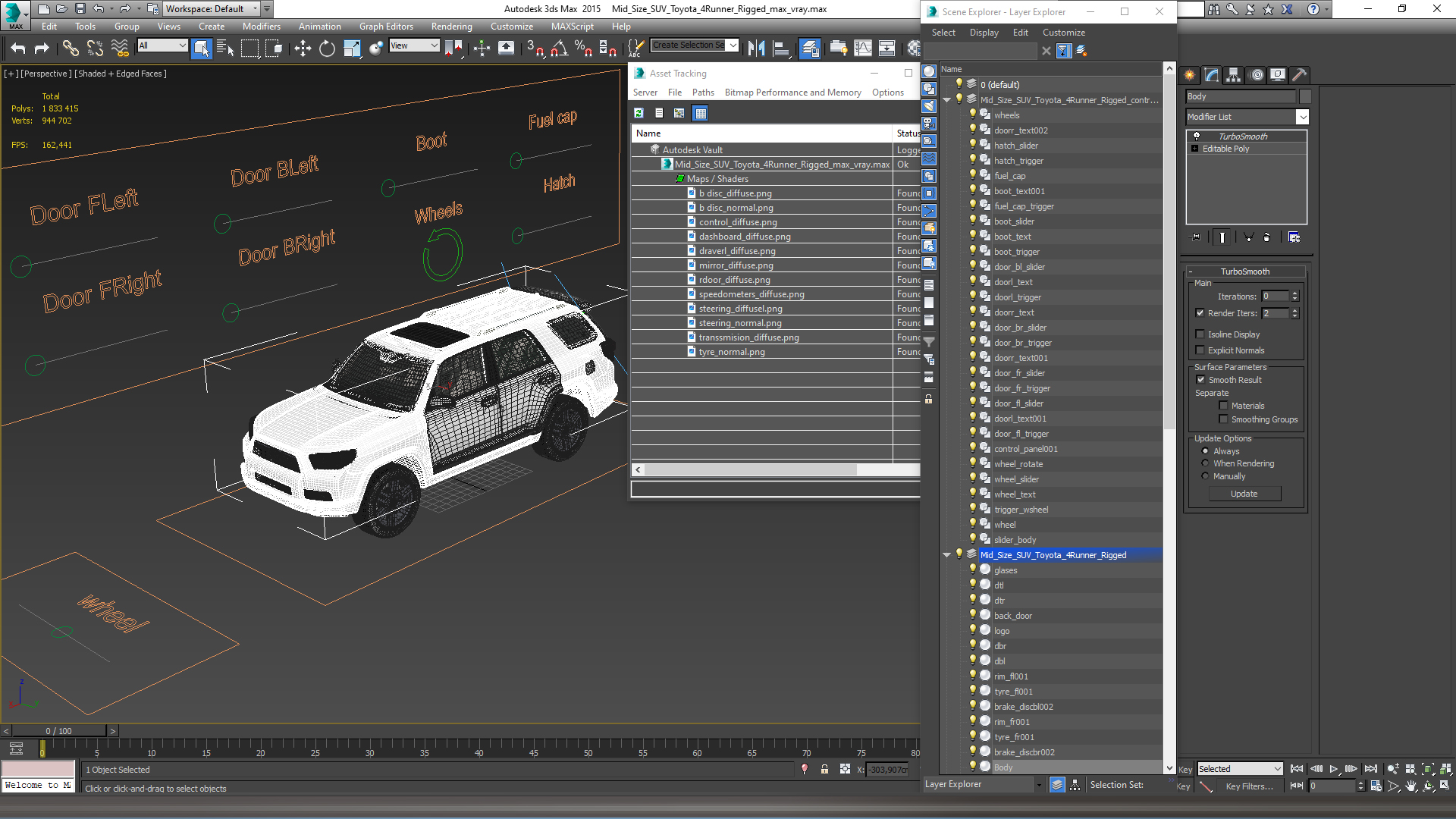Click the Redo arrow in main toolbar
Image resolution: width=1456 pixels, height=819 pixels.
(x=42, y=49)
